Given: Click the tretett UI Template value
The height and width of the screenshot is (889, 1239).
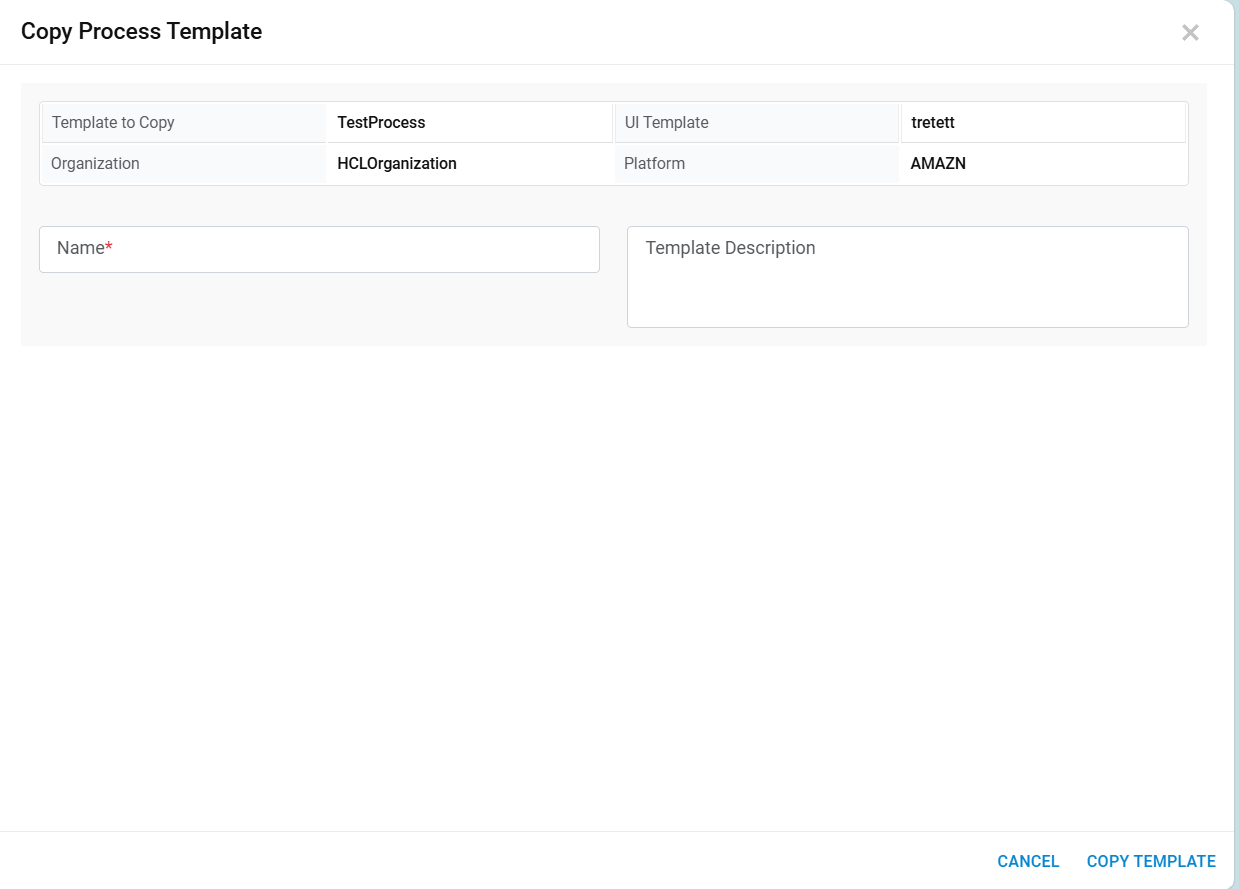Looking at the screenshot, I should tap(933, 123).
